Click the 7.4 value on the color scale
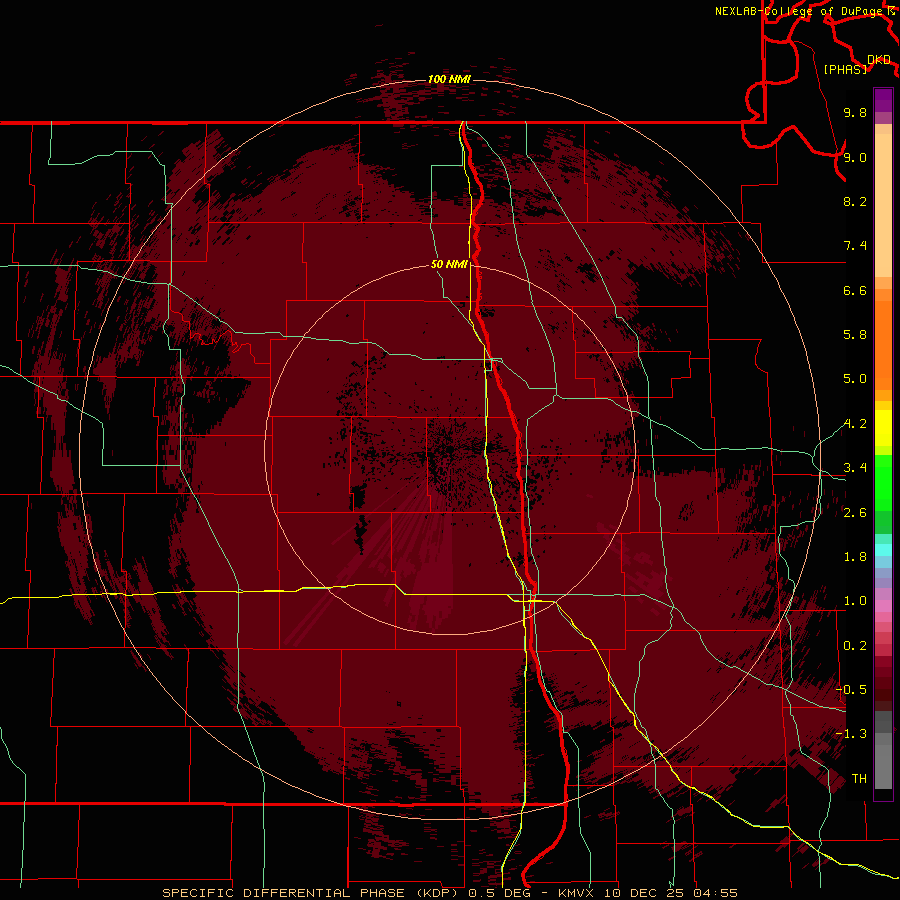This screenshot has width=900, height=900. 855,246
